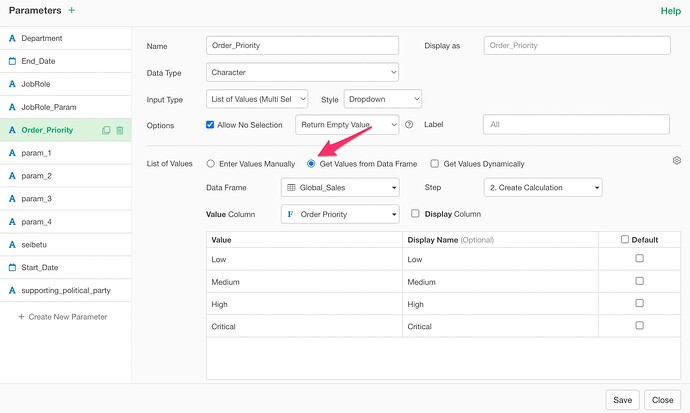The height and width of the screenshot is (413, 690).
Task: Click the Name input field
Action: tap(302, 45)
